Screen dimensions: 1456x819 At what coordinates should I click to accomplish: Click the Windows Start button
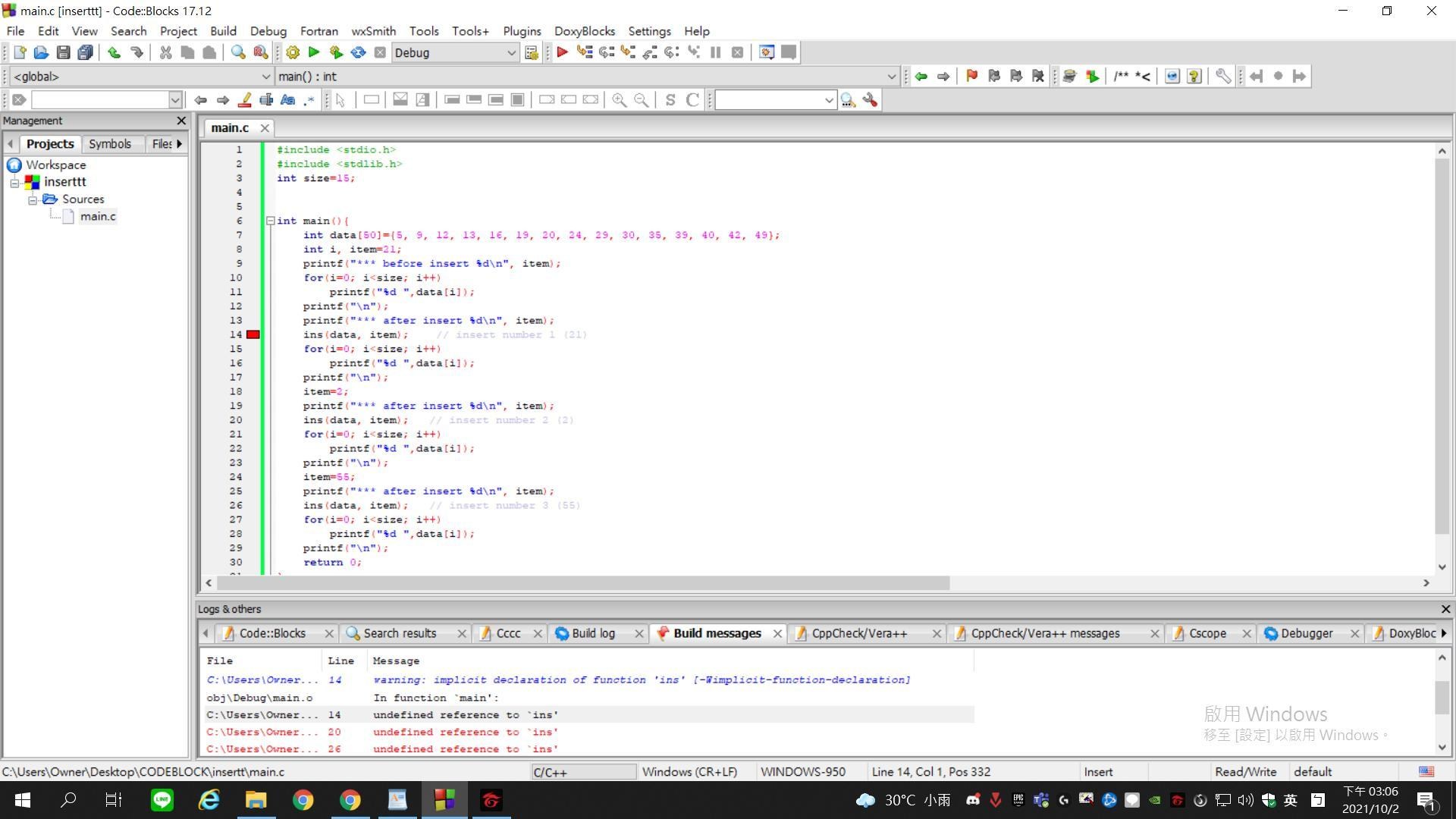pyautogui.click(x=22, y=800)
